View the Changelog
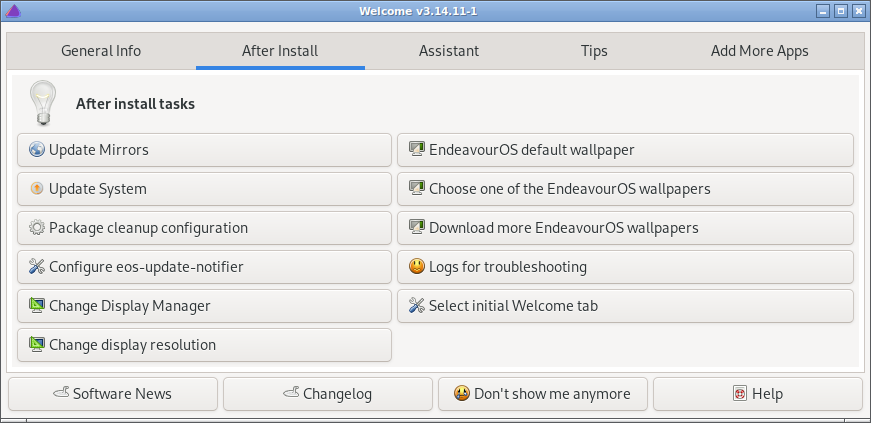Image resolution: width=871 pixels, height=423 pixels. point(328,394)
